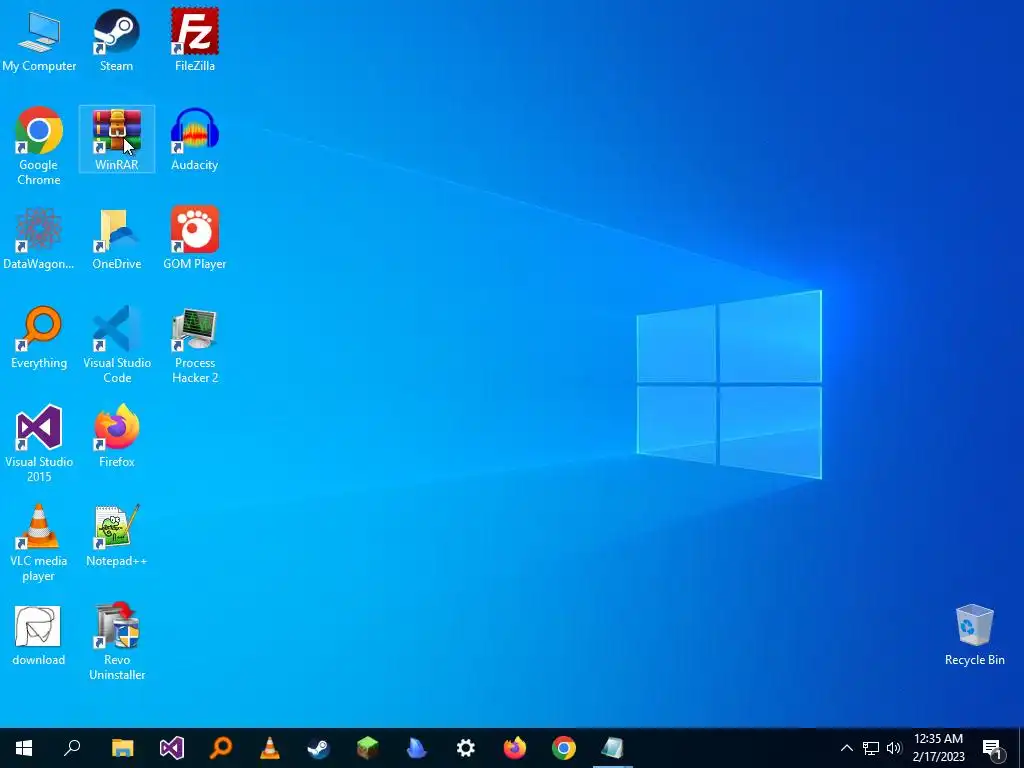1024x768 pixels.
Task: Show hidden system tray icons
Action: coord(846,748)
